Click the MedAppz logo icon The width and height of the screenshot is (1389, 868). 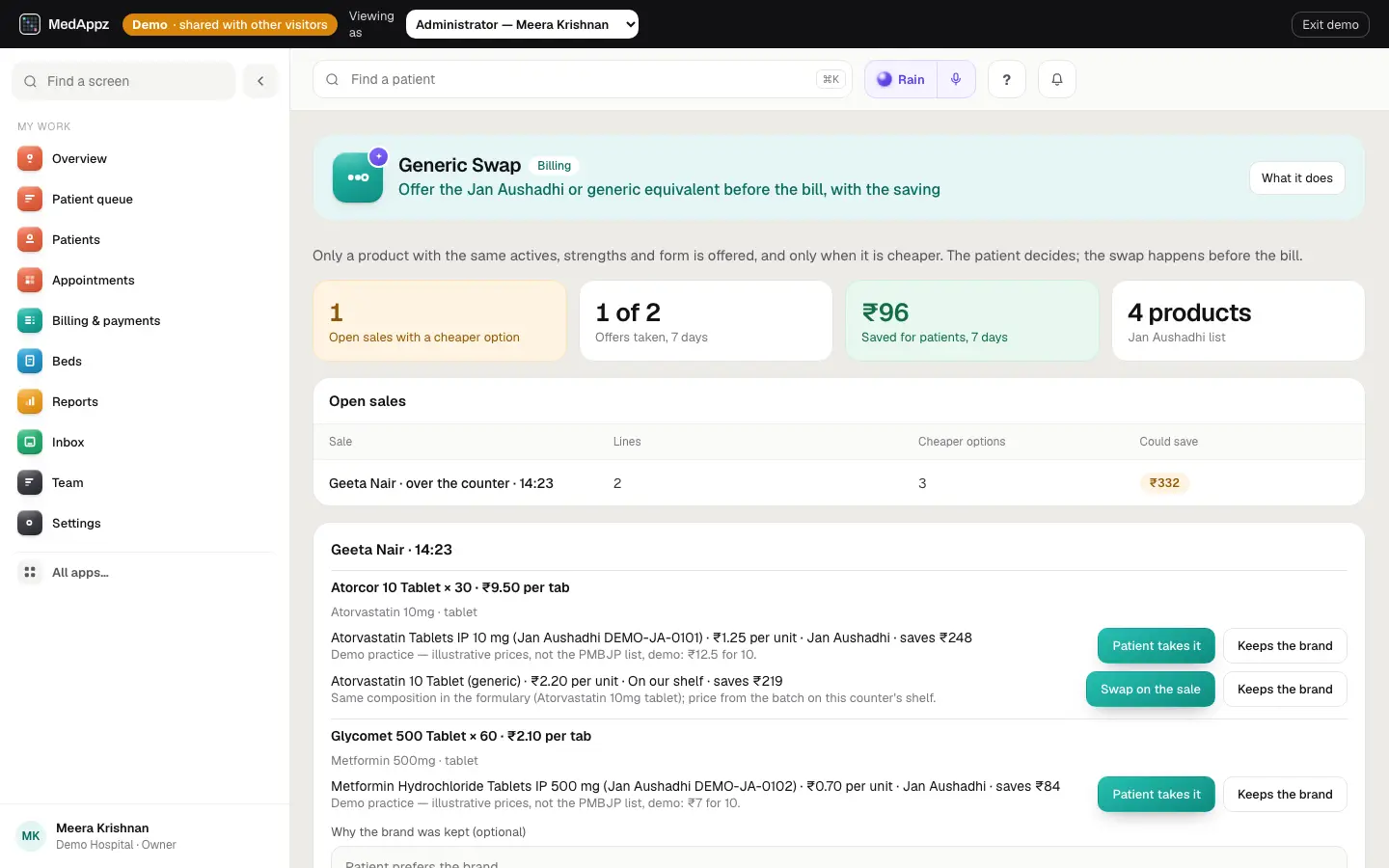tap(30, 24)
